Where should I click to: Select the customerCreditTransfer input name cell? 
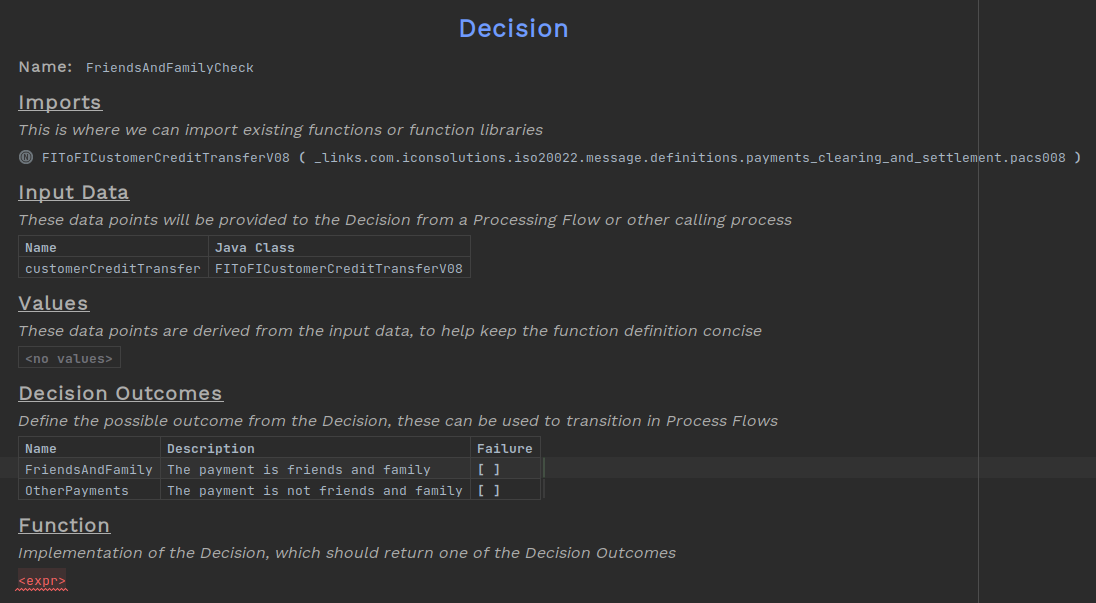pyautogui.click(x=112, y=268)
